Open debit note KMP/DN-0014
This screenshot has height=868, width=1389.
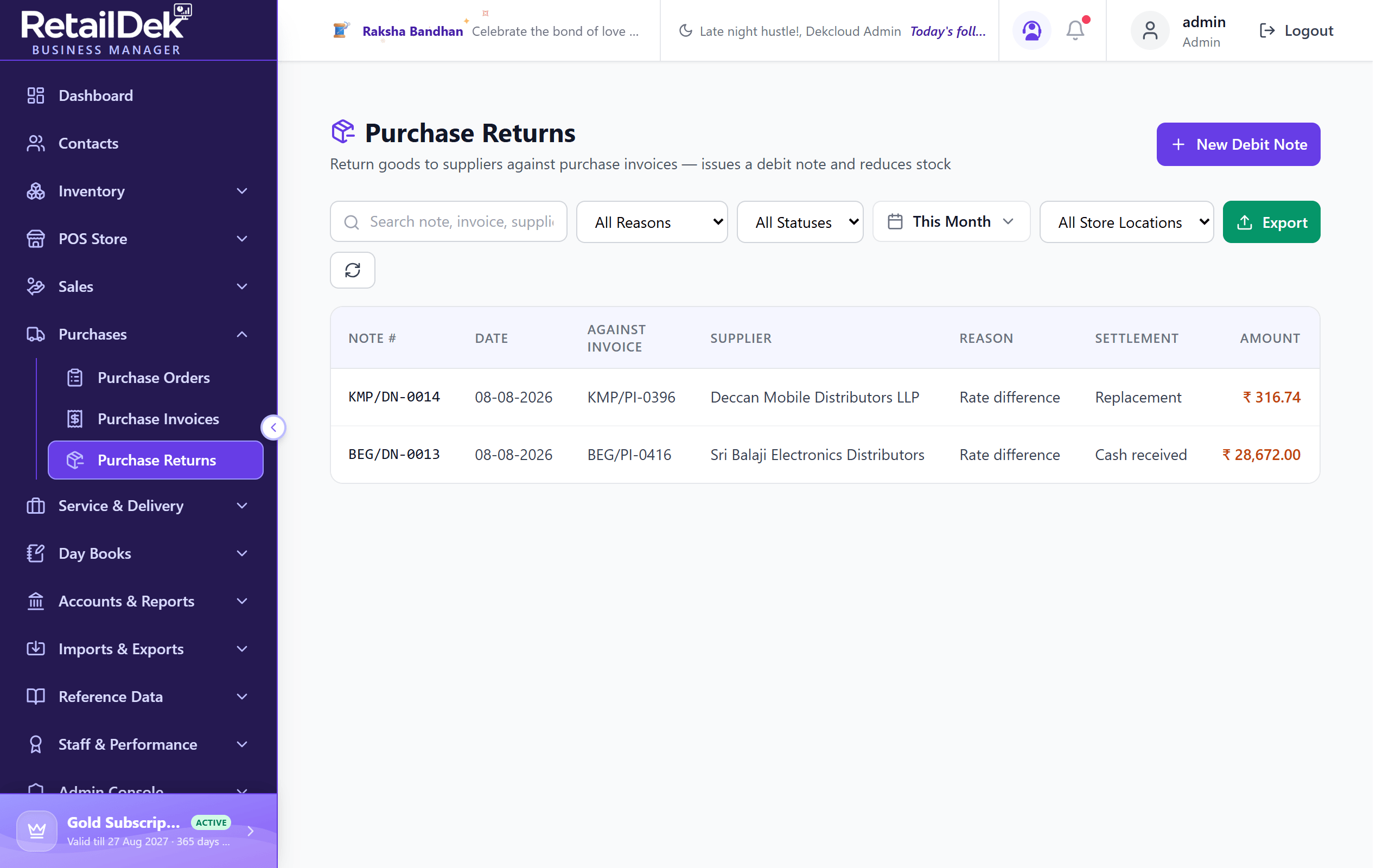394,397
